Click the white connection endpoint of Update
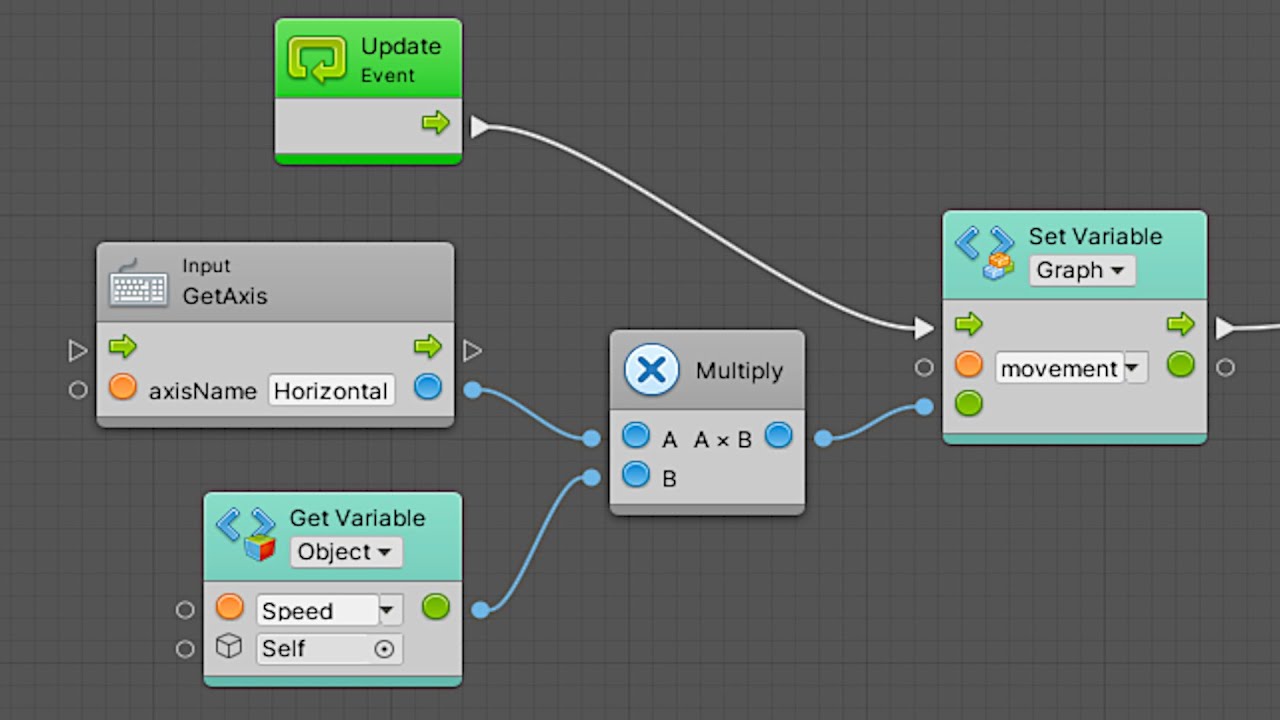1280x720 pixels. coord(480,127)
